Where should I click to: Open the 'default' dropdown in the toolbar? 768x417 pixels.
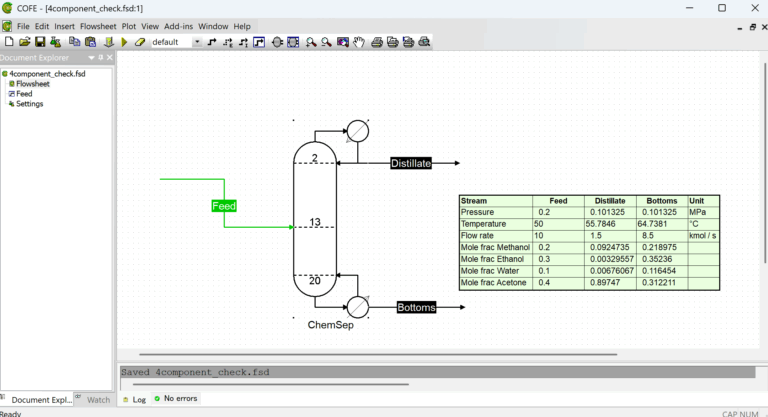(x=197, y=42)
